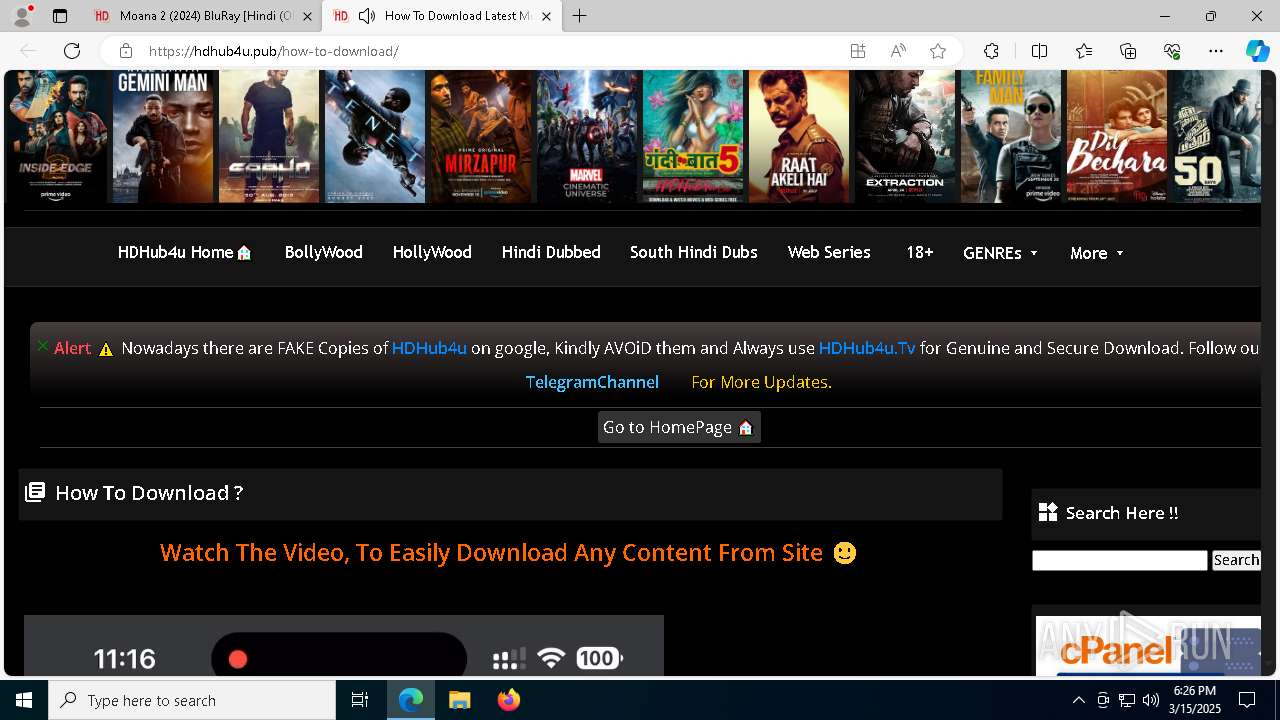Close the Moana 2 tab
Screen dimensions: 1280x720
307,16
